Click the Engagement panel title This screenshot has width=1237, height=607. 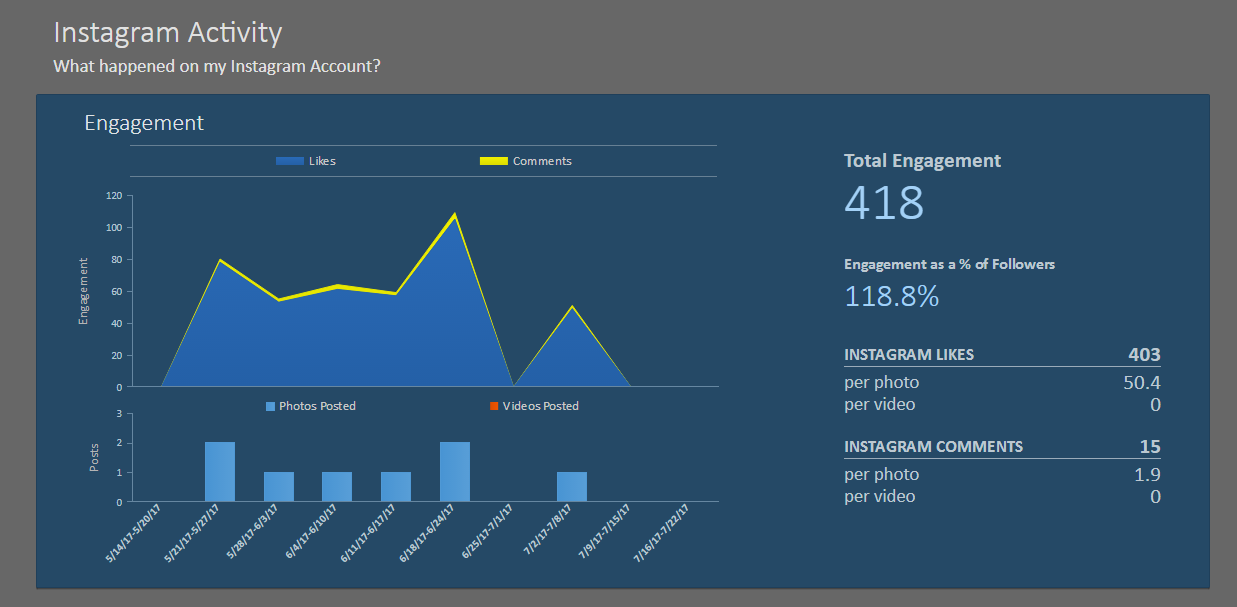[144, 123]
